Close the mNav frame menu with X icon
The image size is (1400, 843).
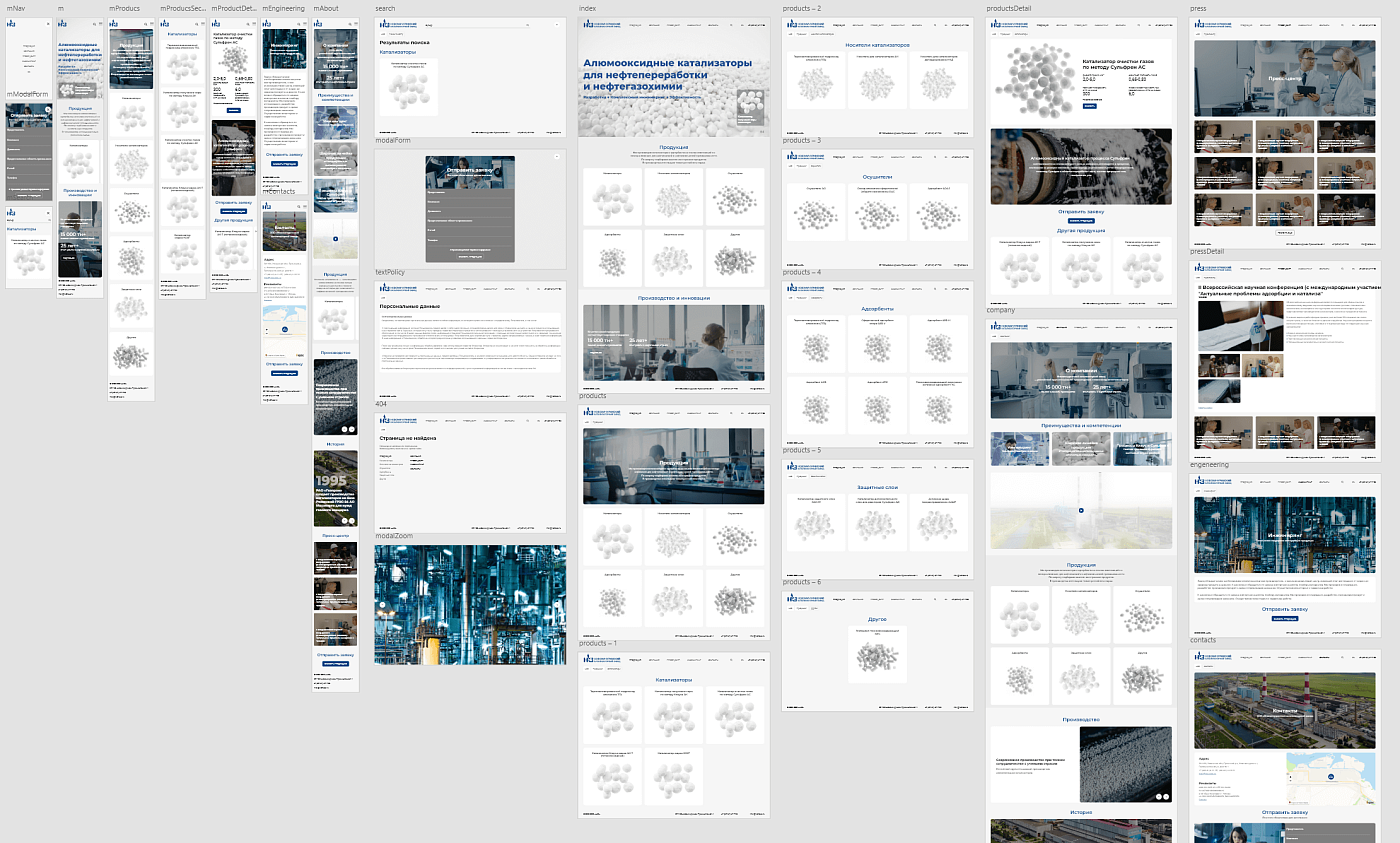coord(47,24)
